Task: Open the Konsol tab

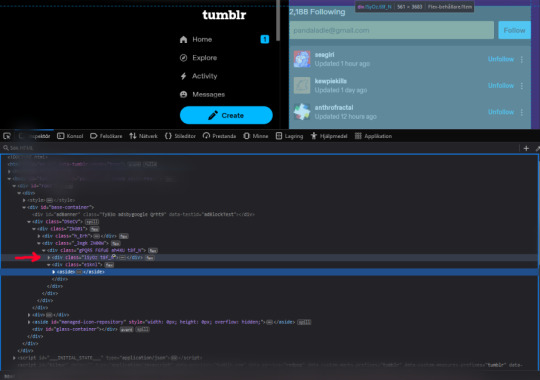Action: coord(70,136)
